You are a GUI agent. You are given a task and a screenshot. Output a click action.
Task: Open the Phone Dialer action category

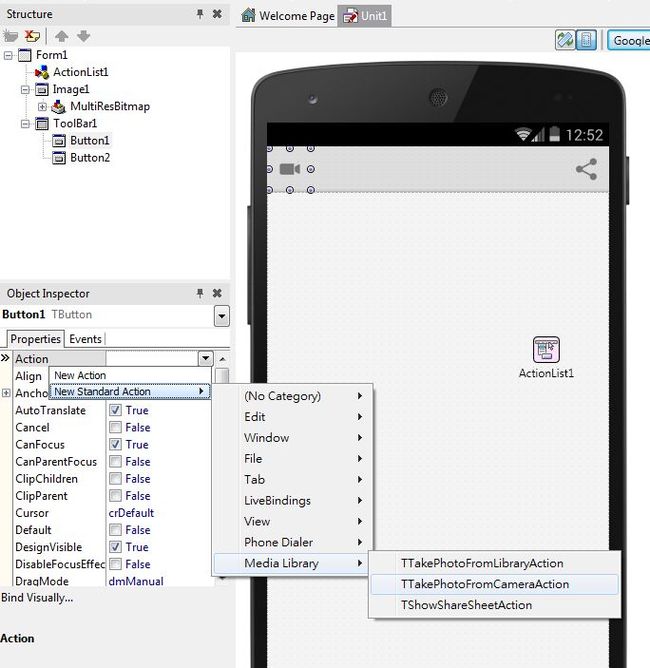(x=292, y=542)
